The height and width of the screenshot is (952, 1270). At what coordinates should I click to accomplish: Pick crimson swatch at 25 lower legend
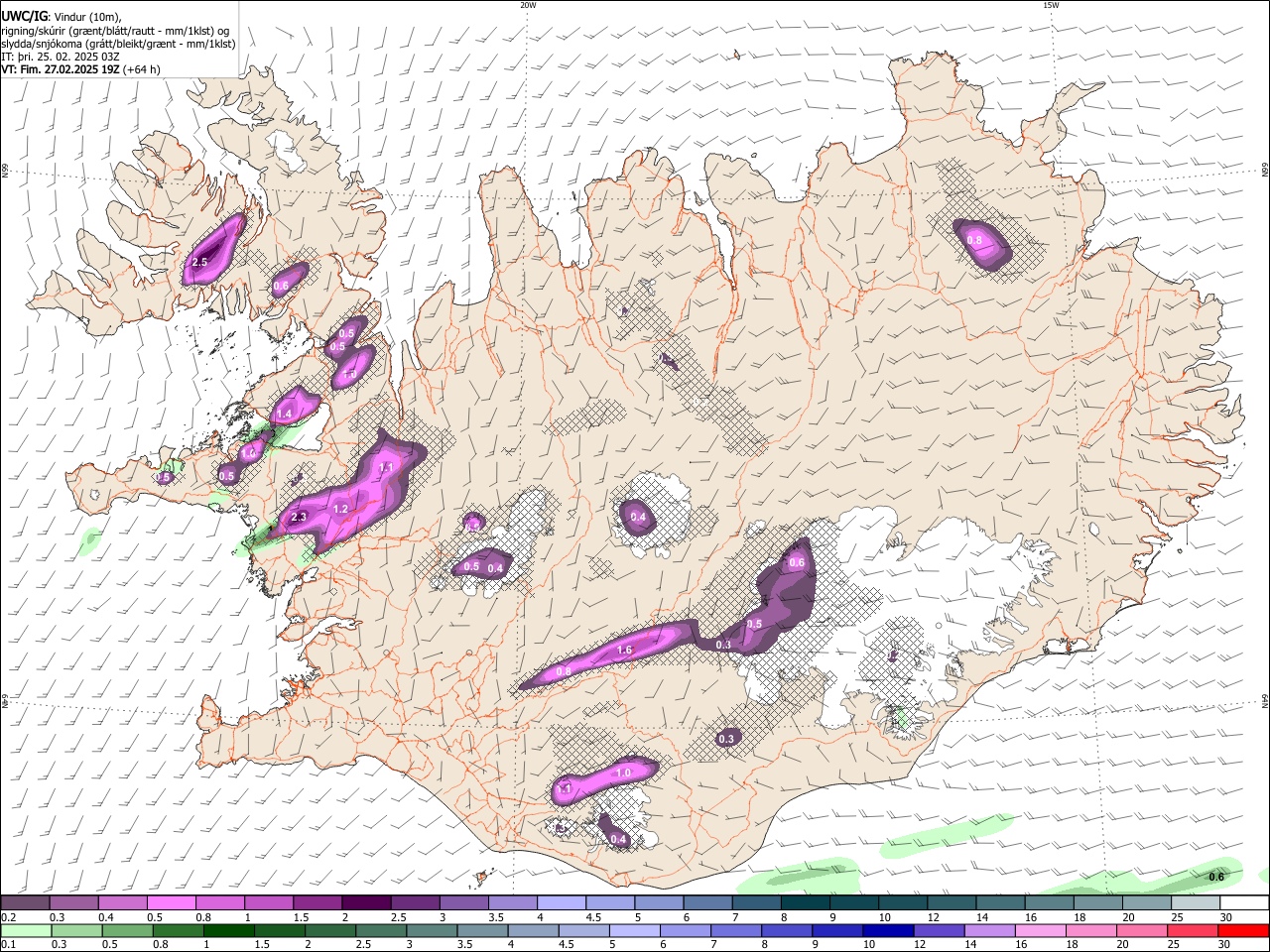1191,930
